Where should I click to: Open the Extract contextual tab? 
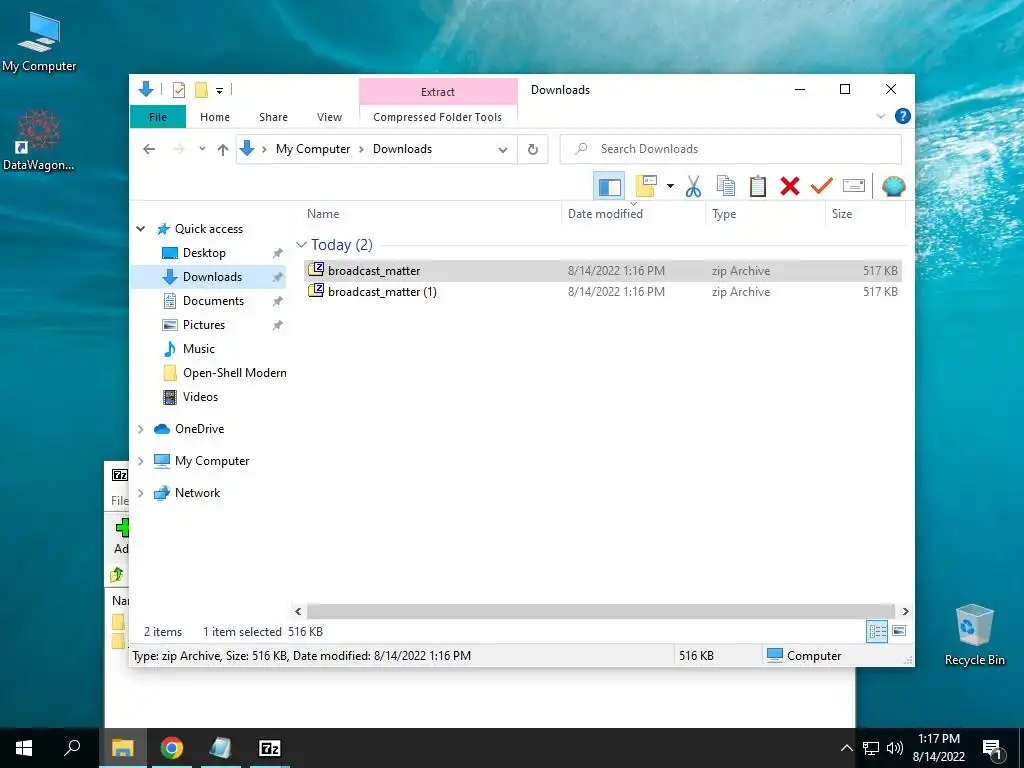point(438,92)
